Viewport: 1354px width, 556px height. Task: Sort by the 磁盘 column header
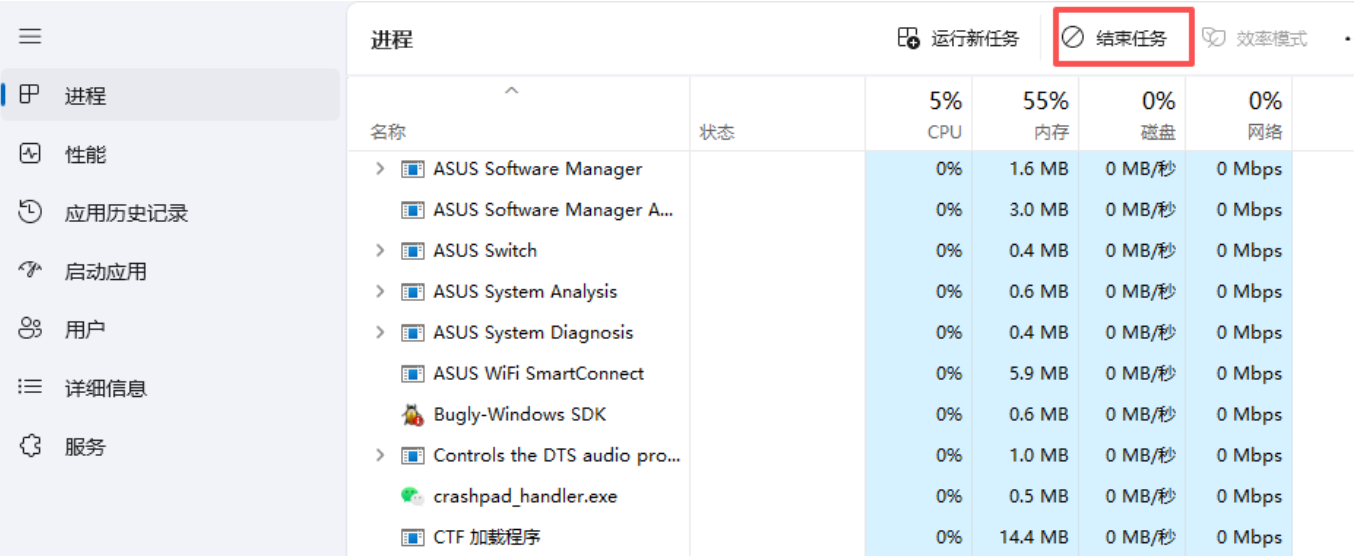[x=1158, y=132]
